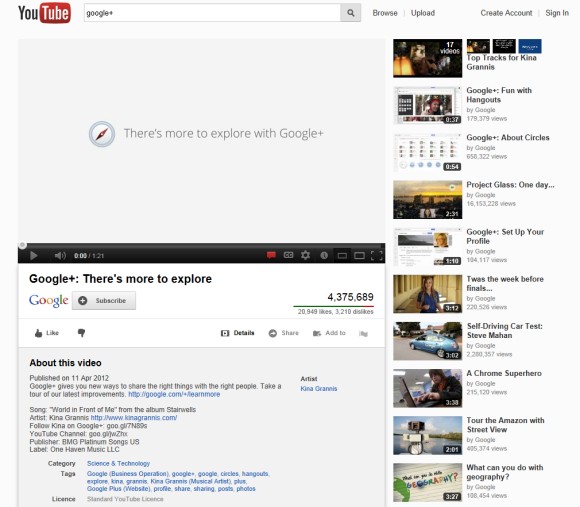Click Google Plus (Website) tag
Screen dimensions: 580x507
tap(119, 489)
